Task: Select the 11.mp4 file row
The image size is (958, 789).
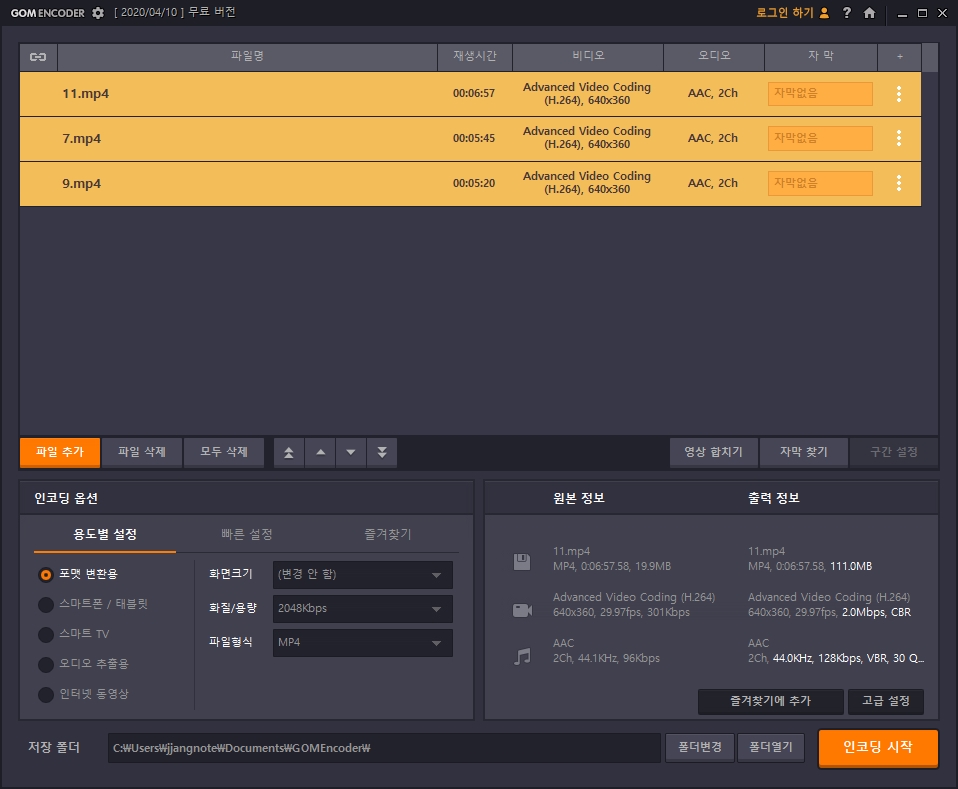Action: coord(470,94)
